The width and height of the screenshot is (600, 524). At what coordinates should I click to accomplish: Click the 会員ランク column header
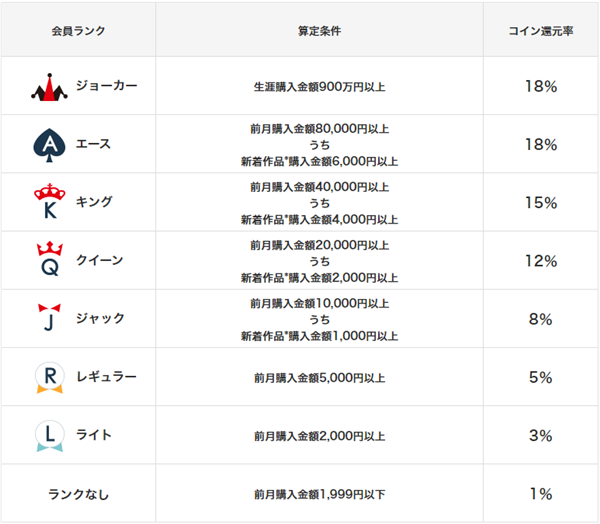tap(78, 30)
